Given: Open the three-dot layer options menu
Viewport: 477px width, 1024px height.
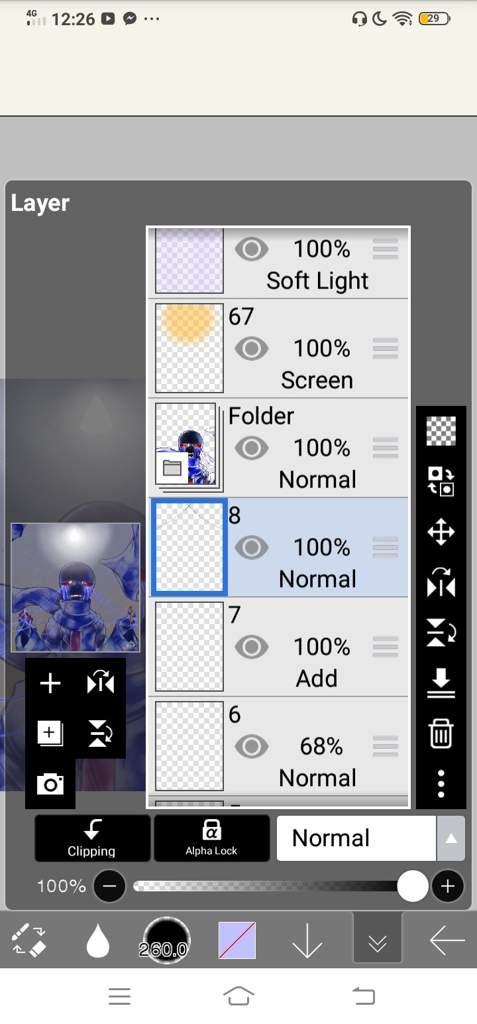Looking at the screenshot, I should coord(441,783).
